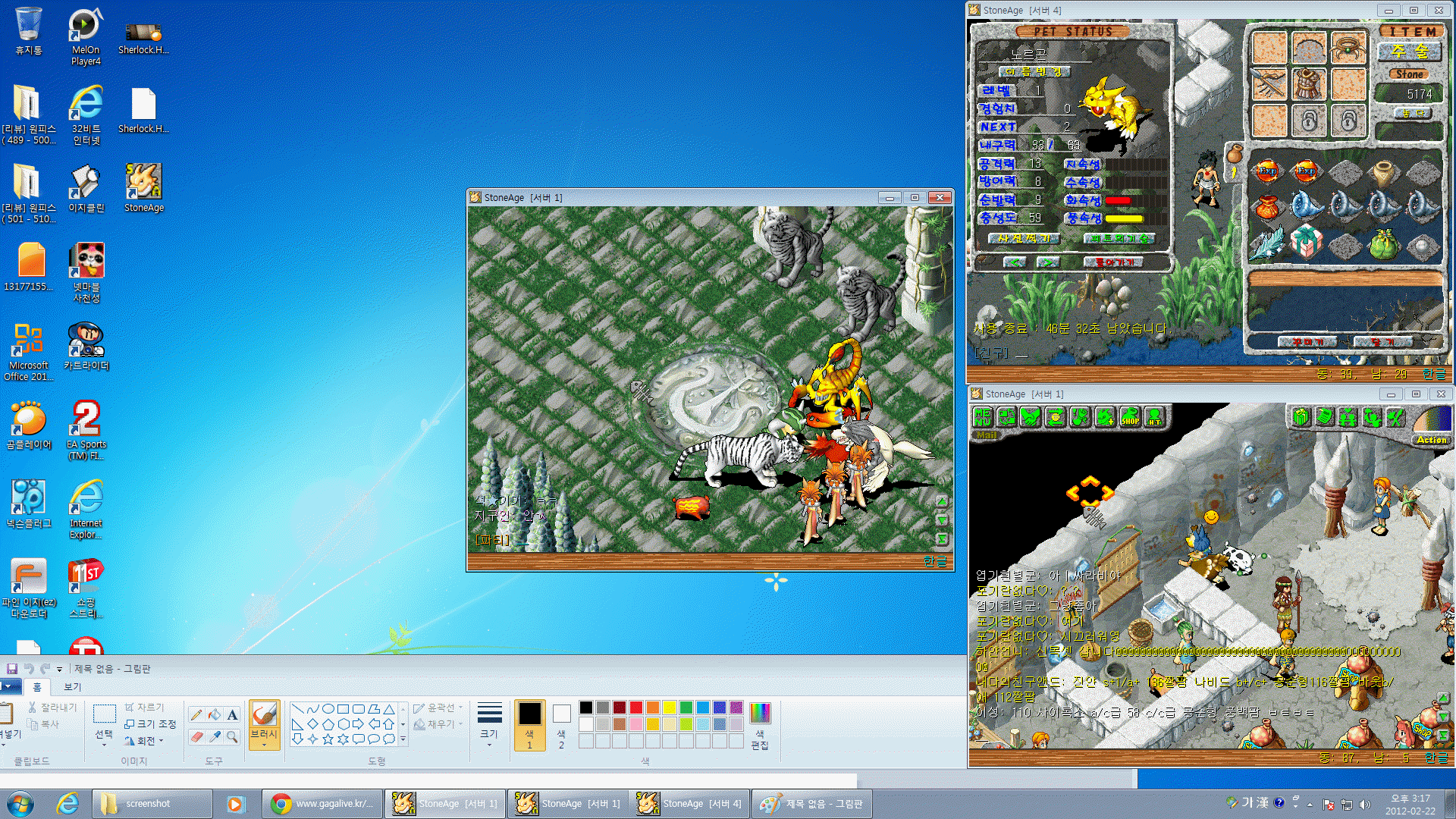Click the green gift box icon
The height and width of the screenshot is (819, 1456).
pyautogui.click(x=1301, y=416)
